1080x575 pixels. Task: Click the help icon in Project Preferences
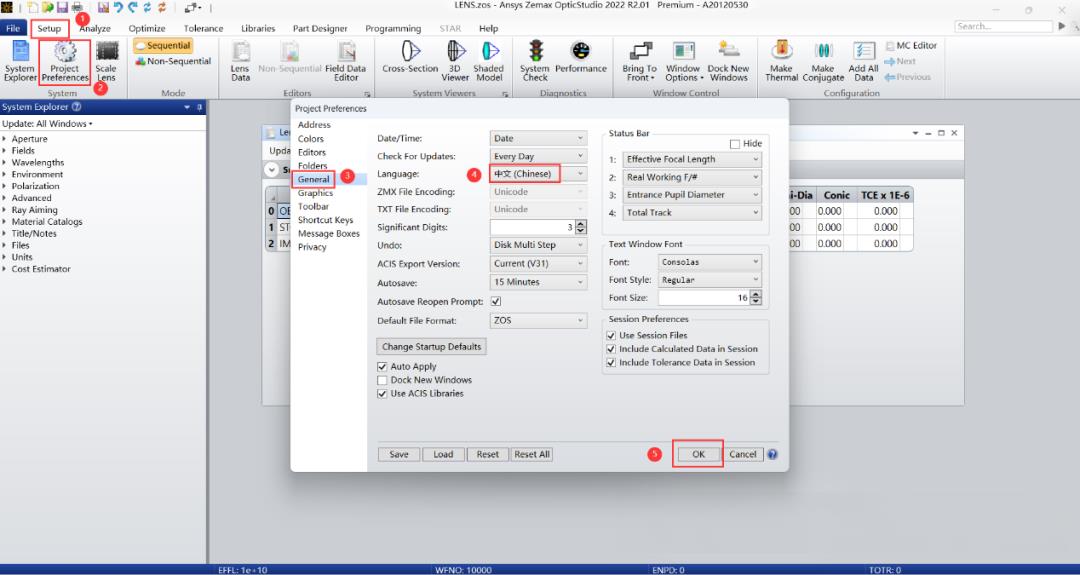coord(773,454)
